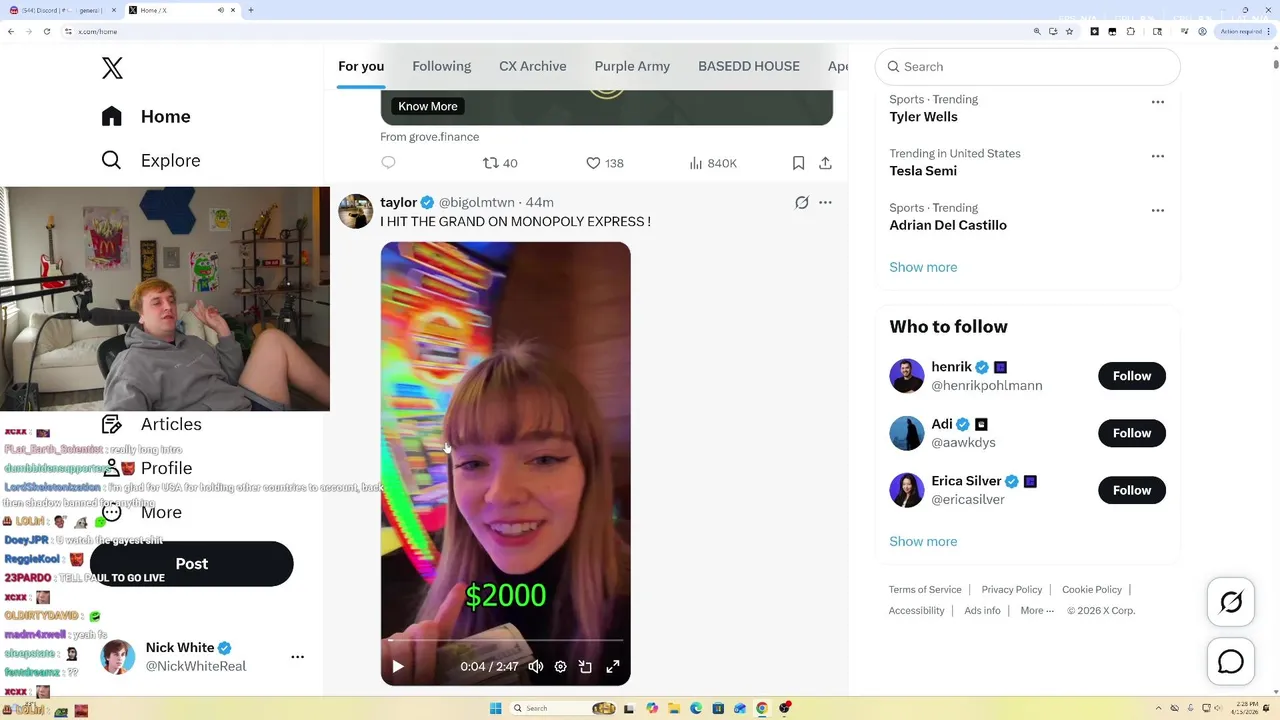
Task: Click the Grok icon on taylor's post
Action: (x=802, y=202)
